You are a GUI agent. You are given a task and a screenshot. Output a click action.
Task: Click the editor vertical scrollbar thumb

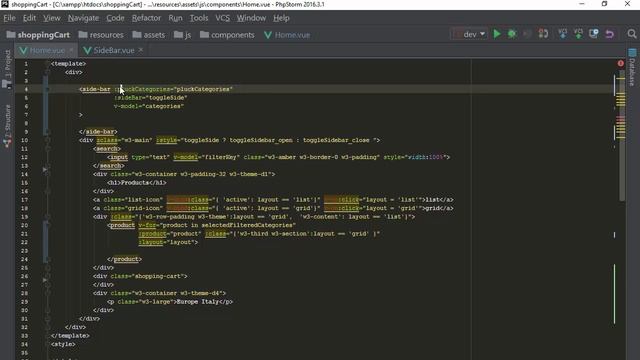(622, 135)
